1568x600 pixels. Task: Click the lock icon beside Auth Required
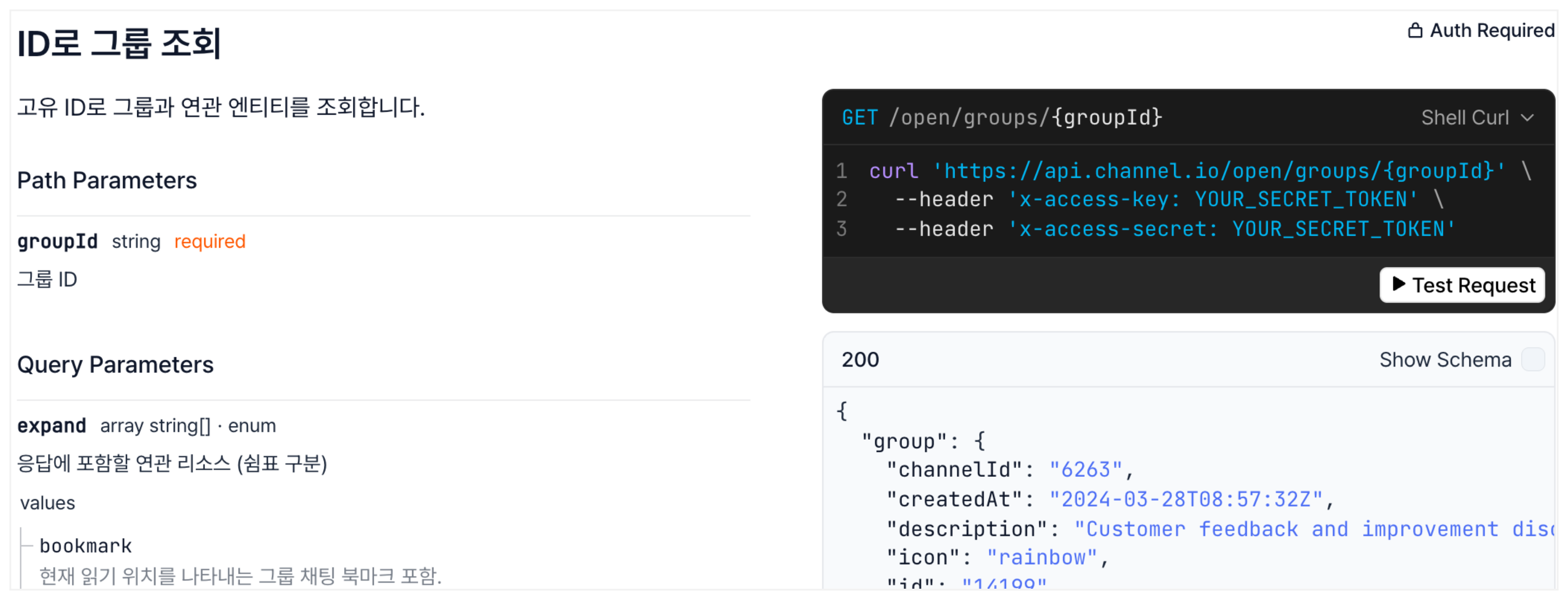pos(1415,30)
